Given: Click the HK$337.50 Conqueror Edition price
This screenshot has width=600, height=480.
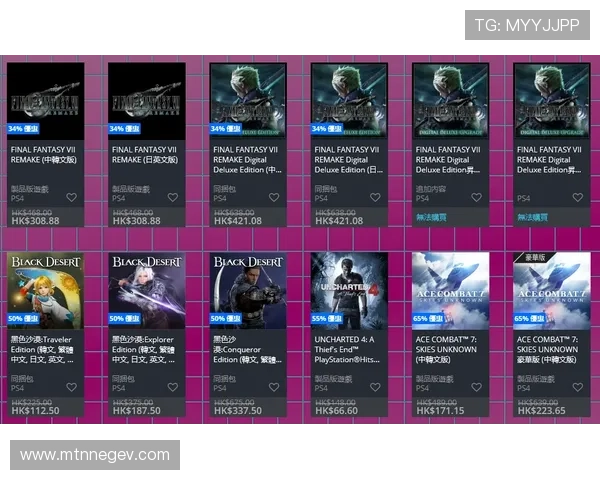Looking at the screenshot, I should [x=238, y=410].
